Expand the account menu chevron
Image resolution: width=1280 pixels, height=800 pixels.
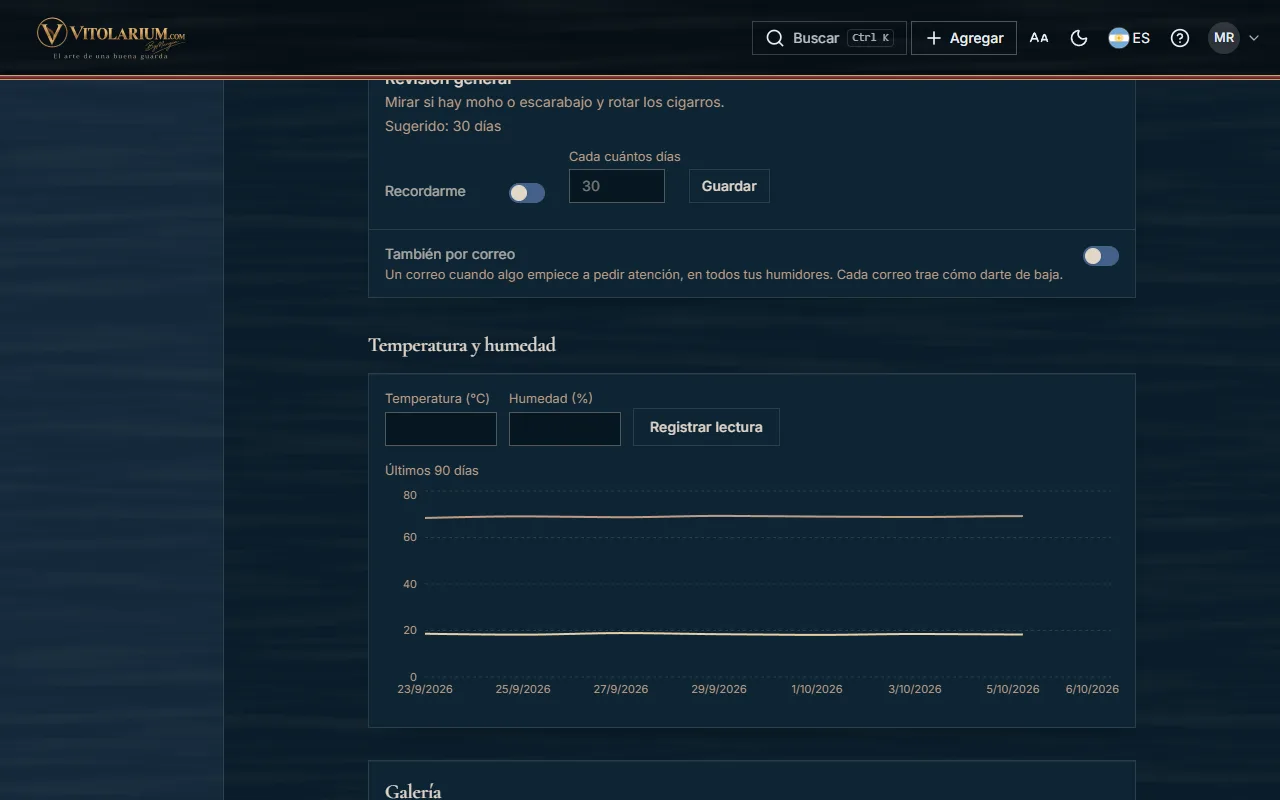point(1254,38)
